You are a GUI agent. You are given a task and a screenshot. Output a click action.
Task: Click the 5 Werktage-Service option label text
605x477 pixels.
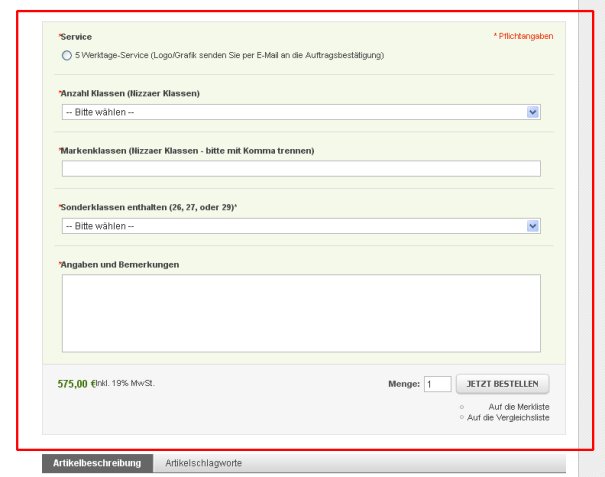(229, 56)
